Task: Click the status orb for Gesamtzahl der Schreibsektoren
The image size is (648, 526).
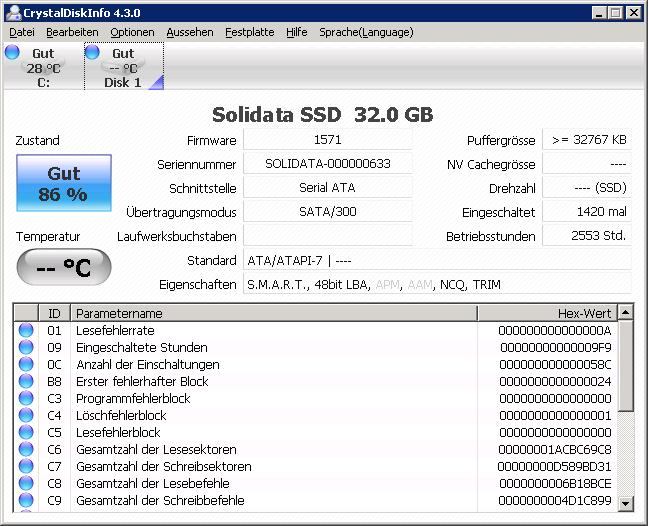Action: [x=26, y=466]
